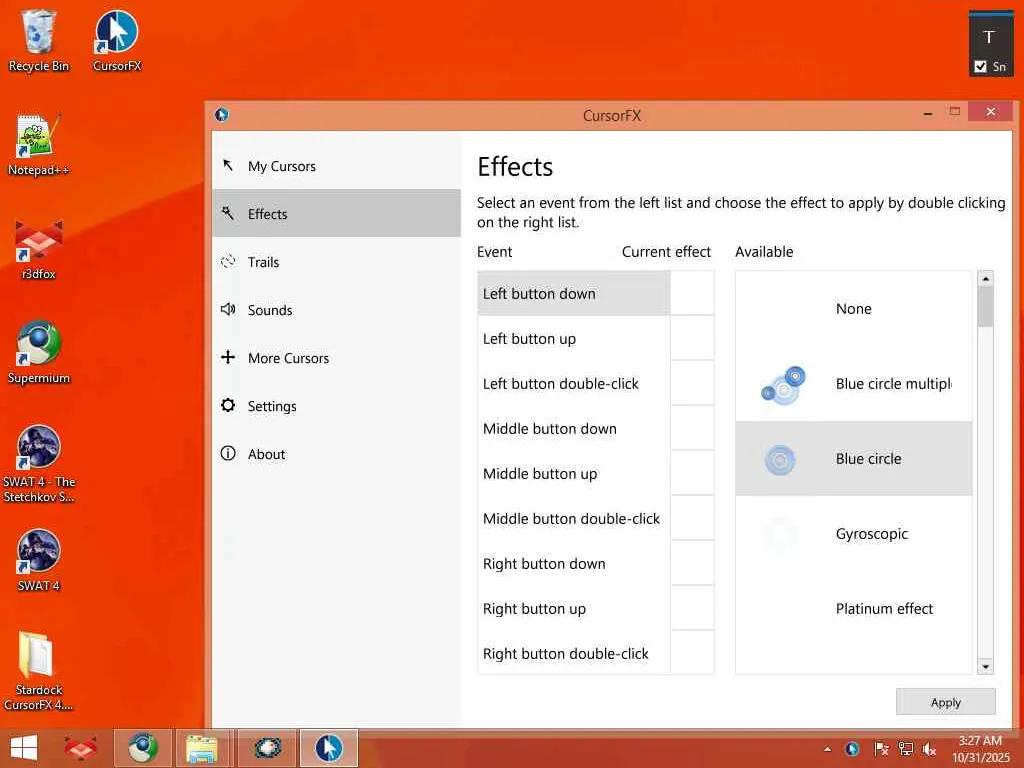Select the Supermium desktop icon
This screenshot has height=768, width=1024.
pyautogui.click(x=38, y=353)
